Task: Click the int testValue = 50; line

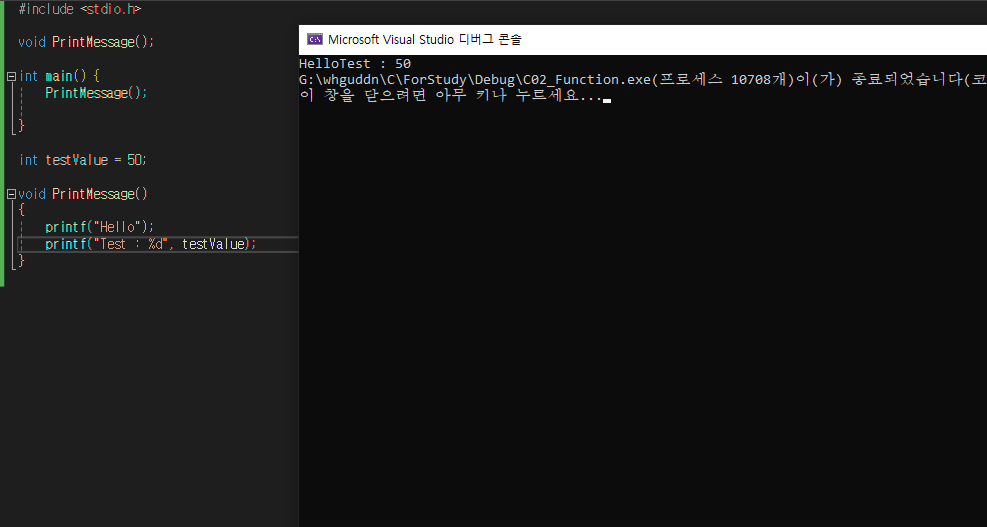Action: click(82, 160)
